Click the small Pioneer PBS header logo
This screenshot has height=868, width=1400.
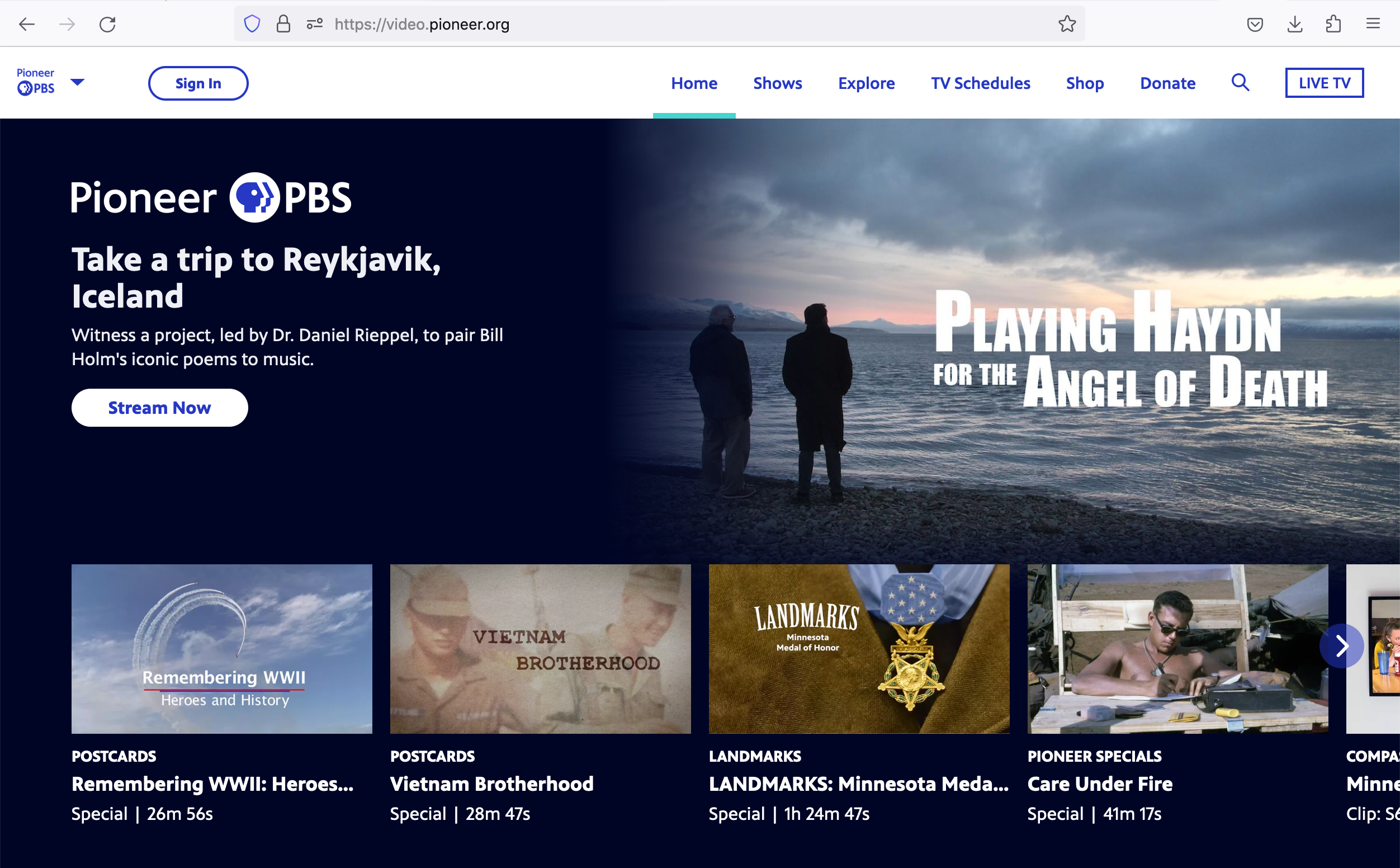coord(36,82)
